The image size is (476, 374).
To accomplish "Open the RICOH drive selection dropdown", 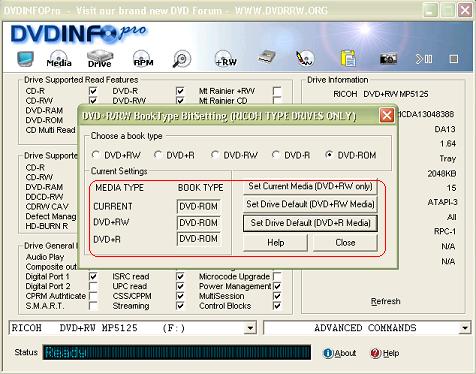I will [x=250, y=328].
